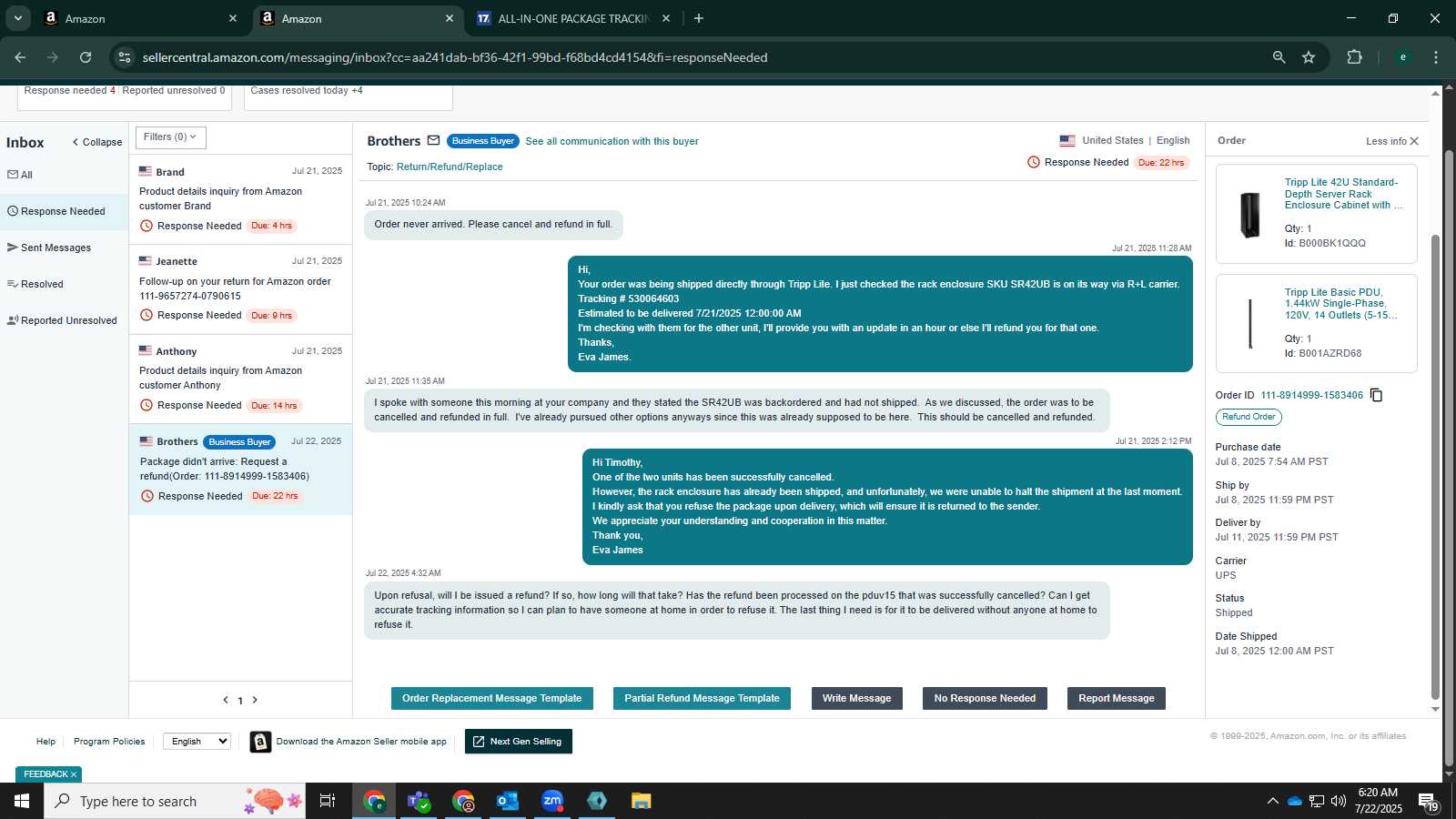Click the Write Message button
Screen dimensions: 1456x819
(856, 698)
